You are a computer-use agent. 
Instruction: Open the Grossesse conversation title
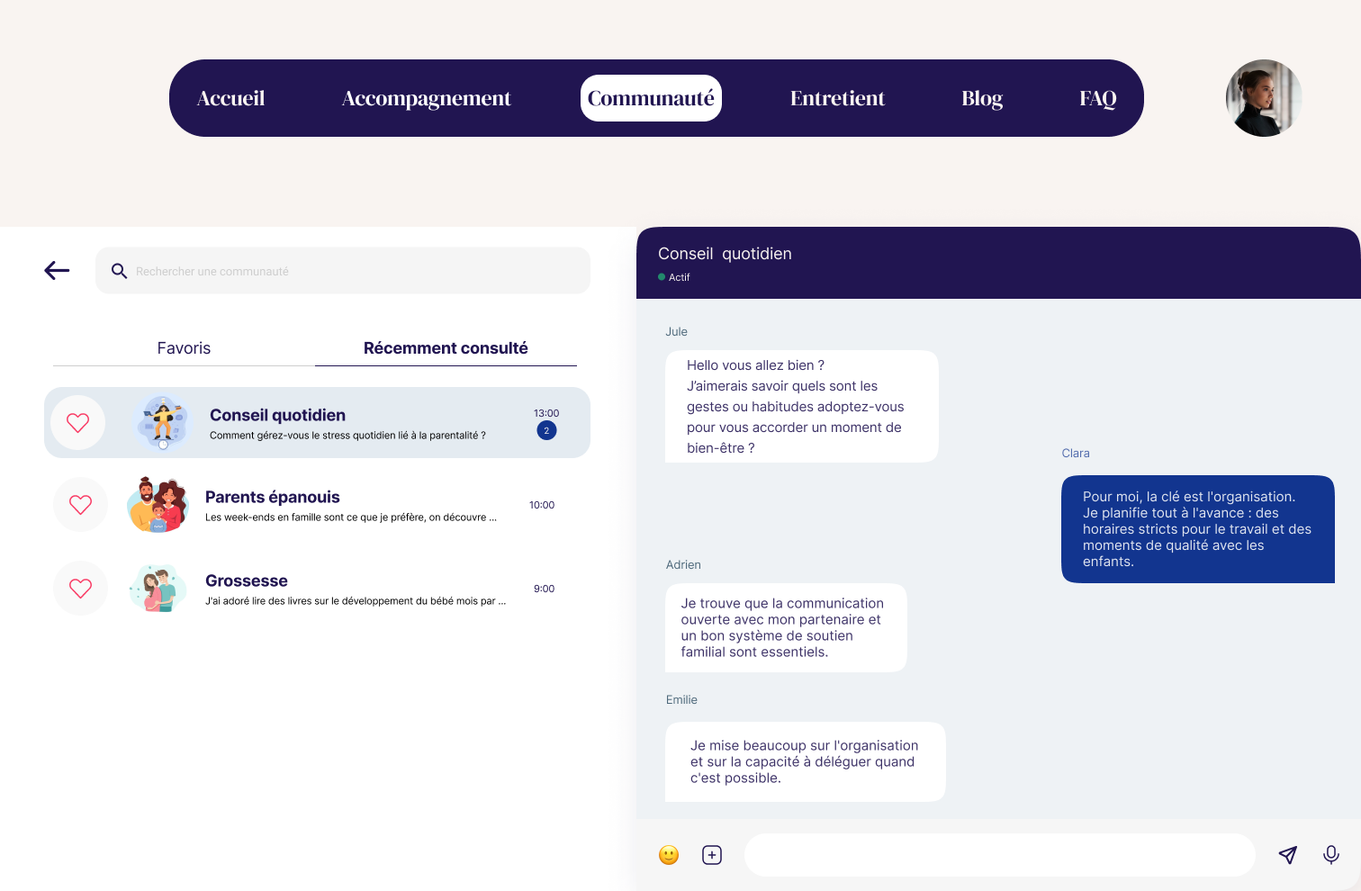pyautogui.click(x=247, y=581)
